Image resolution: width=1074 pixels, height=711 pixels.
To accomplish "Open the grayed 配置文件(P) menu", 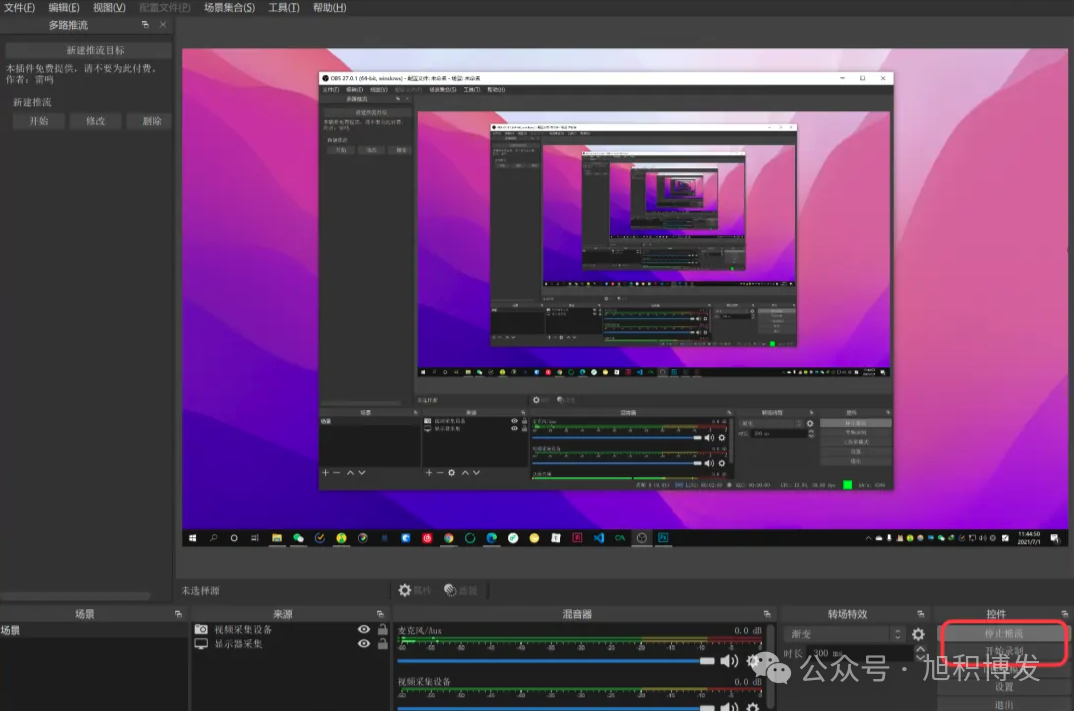I will [164, 8].
